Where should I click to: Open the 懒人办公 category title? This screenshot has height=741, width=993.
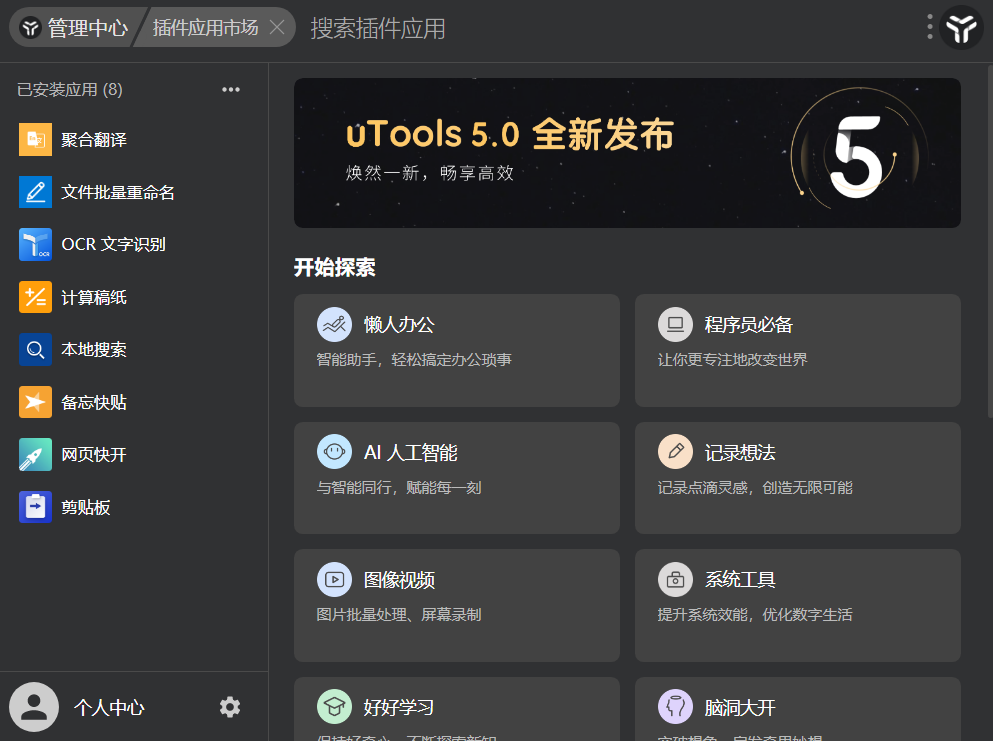click(399, 325)
